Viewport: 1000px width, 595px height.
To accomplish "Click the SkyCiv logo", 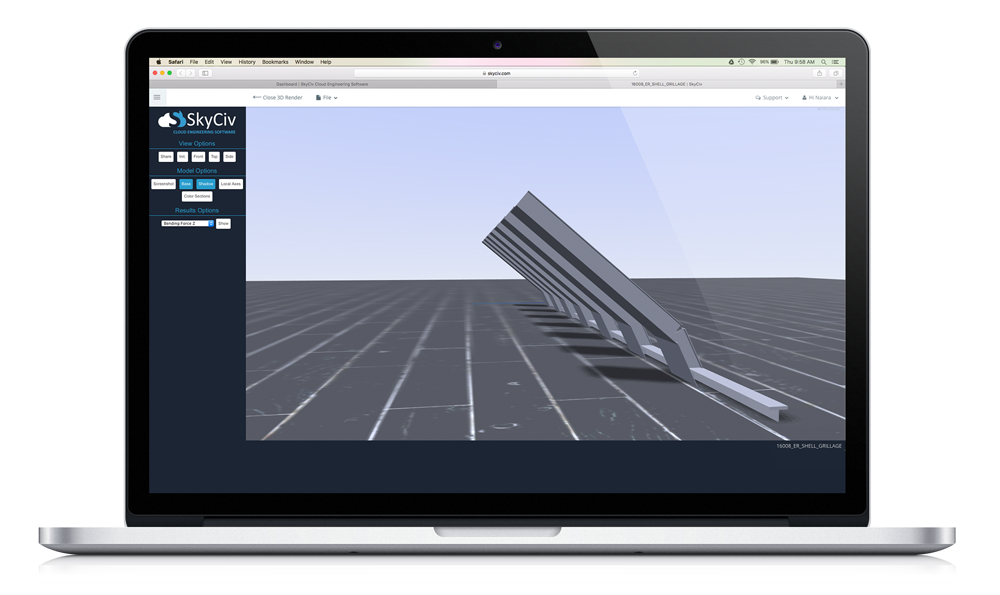I will point(197,121).
